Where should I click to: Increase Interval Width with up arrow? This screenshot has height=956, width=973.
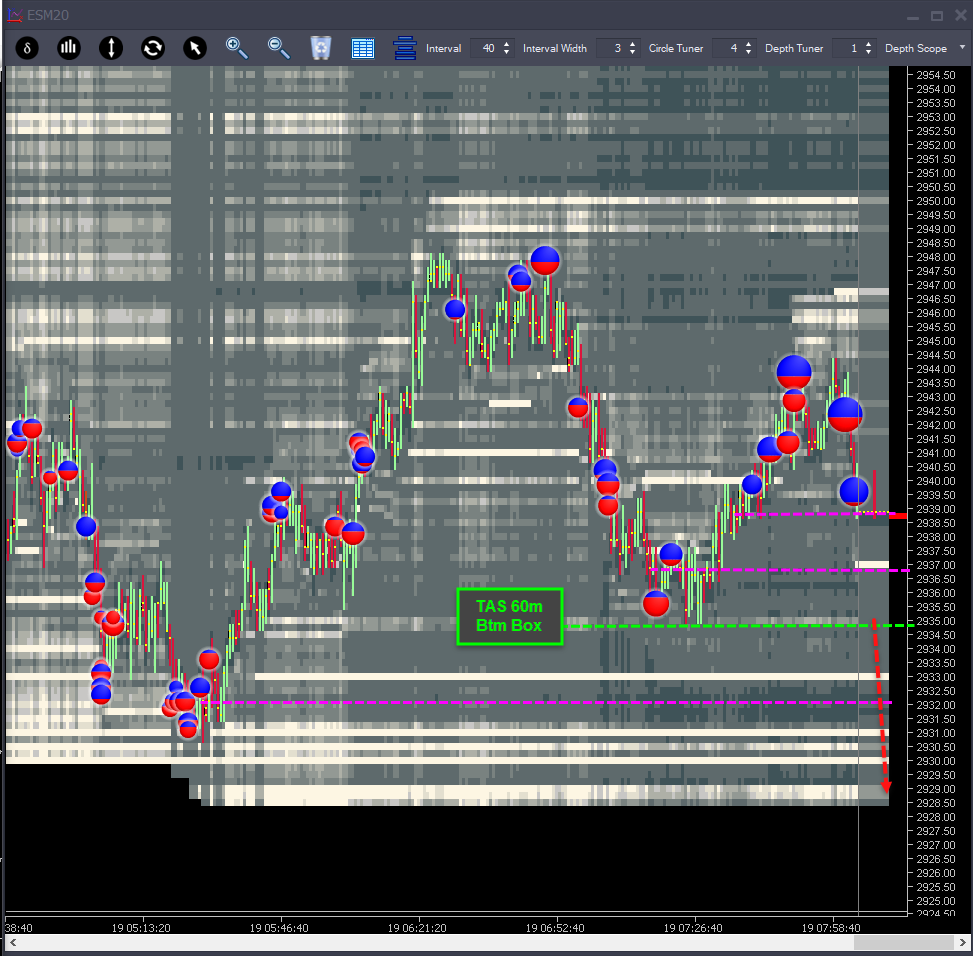click(632, 44)
